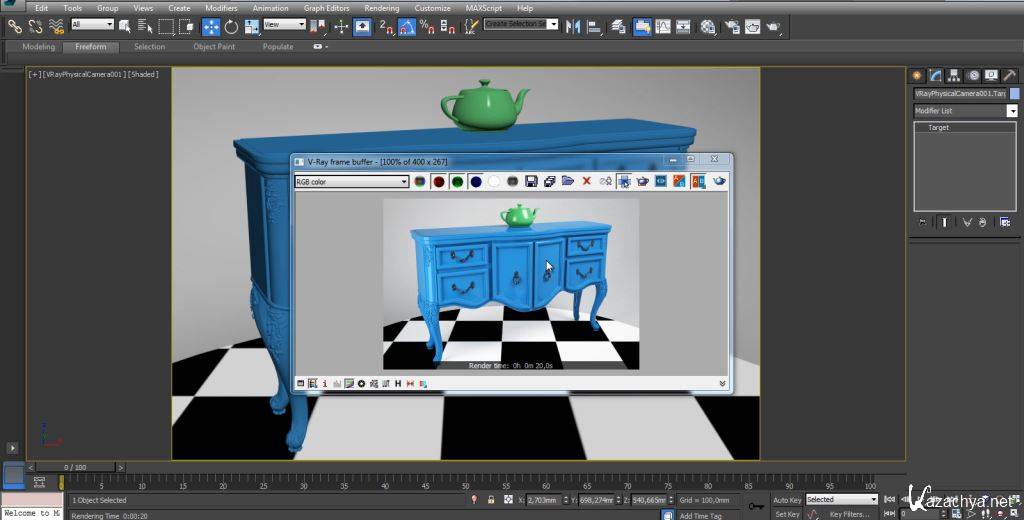Open the Material Editor from main toolbar
Image resolution: width=1024 pixels, height=520 pixels.
click(x=708, y=27)
